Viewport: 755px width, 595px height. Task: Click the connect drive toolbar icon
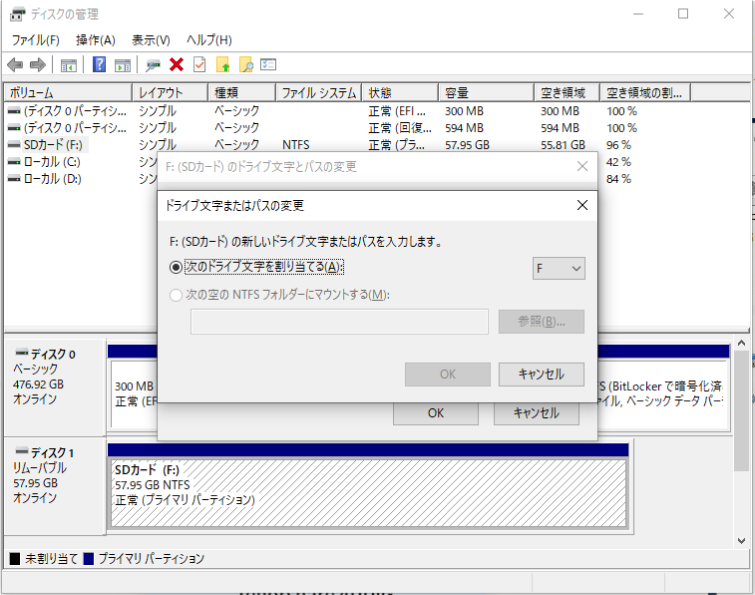[153, 65]
